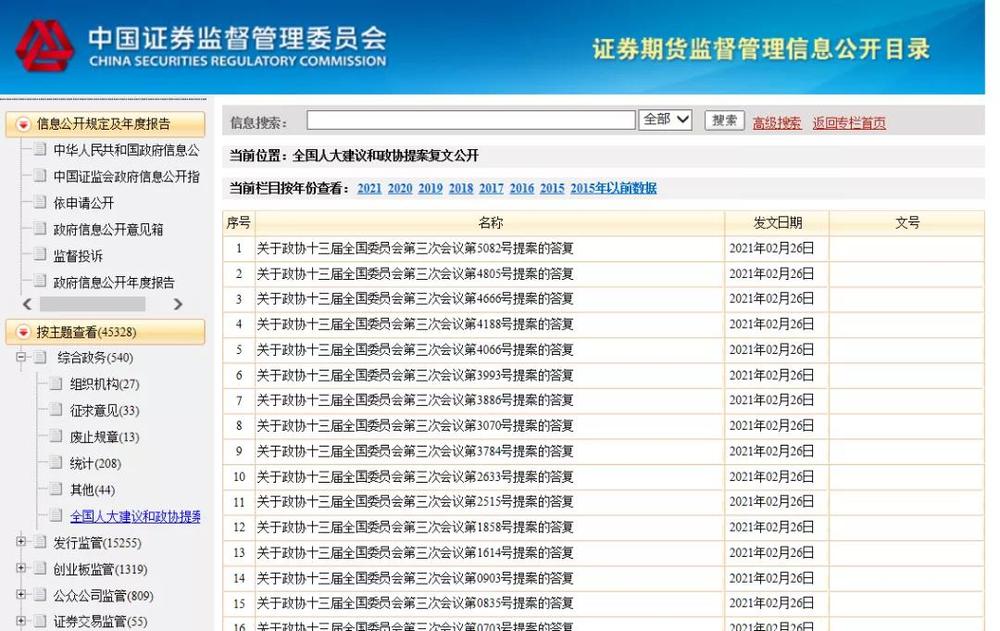The height and width of the screenshot is (631, 1000).
Task: Click the CSRC red logo icon
Action: coord(43,45)
